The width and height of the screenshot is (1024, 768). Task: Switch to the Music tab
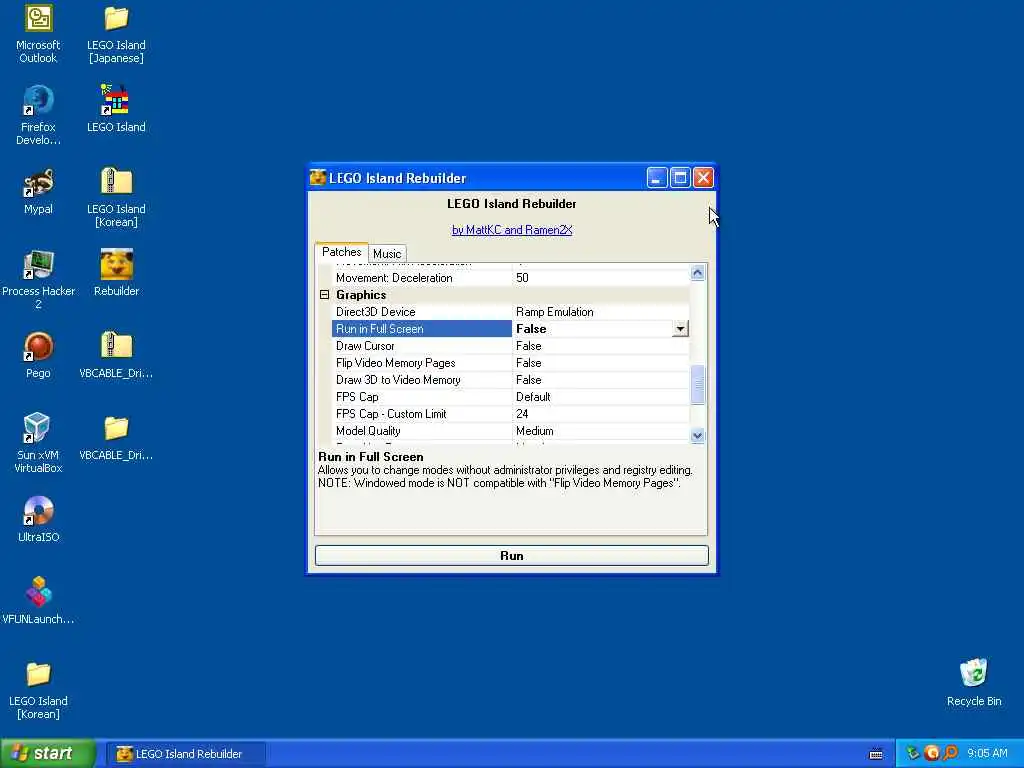point(387,253)
